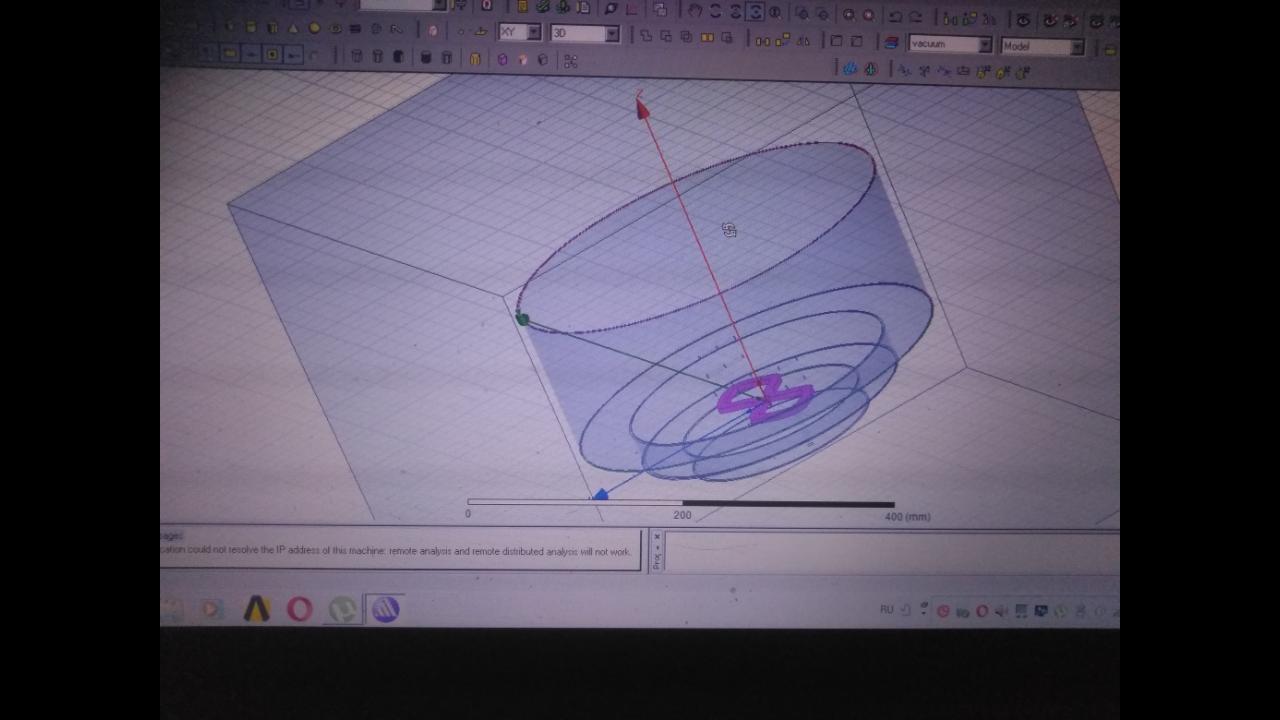This screenshot has height=720, width=1280.
Task: Click the vertical Prog panel label
Action: pyautogui.click(x=657, y=561)
